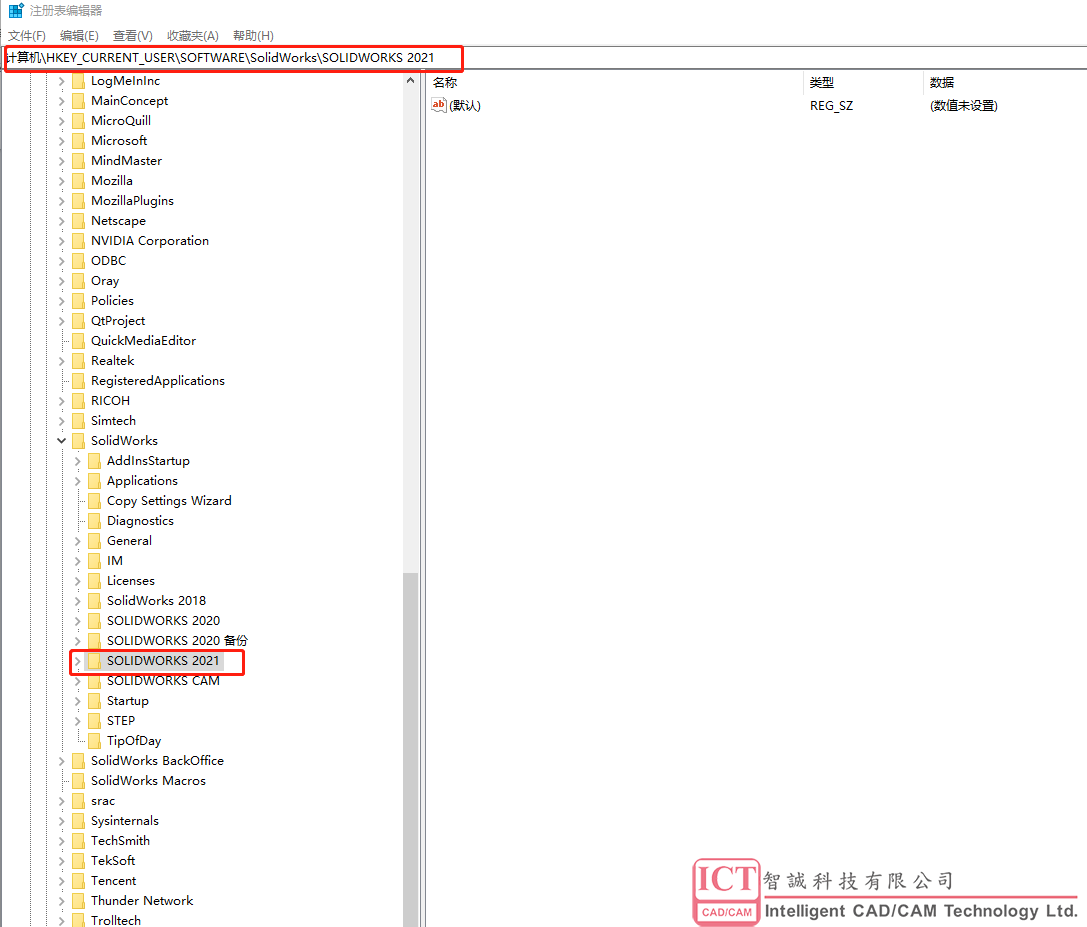This screenshot has height=927, width=1087.
Task: Click the 名称 column header
Action: 445,83
